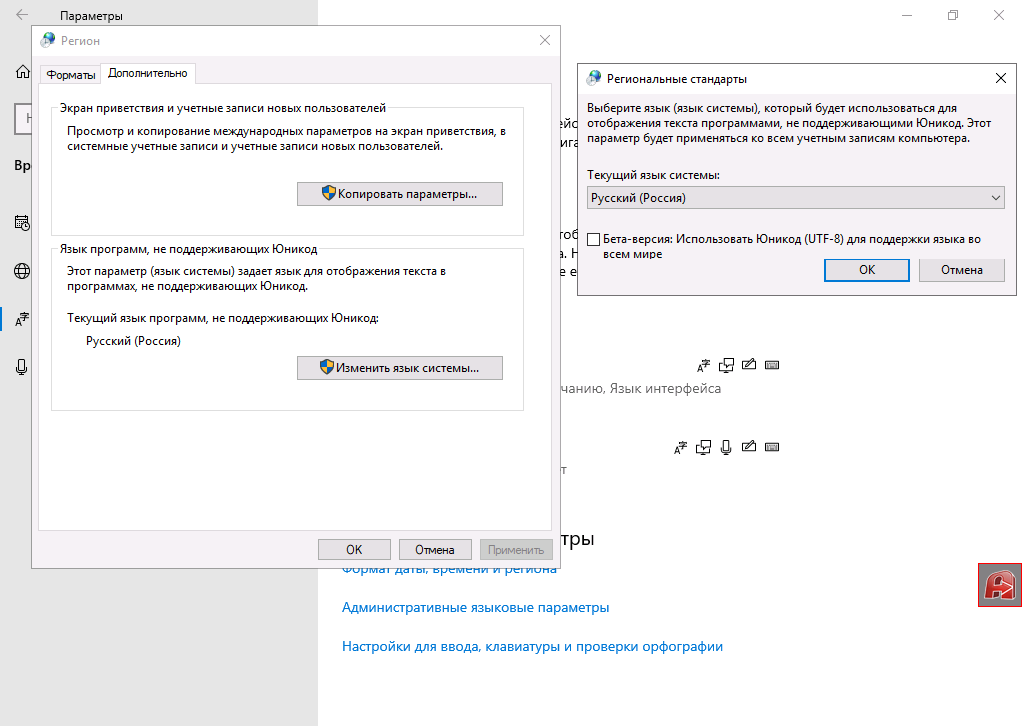
Task: Click the globe icon in Регион title bar
Action: (x=48, y=40)
